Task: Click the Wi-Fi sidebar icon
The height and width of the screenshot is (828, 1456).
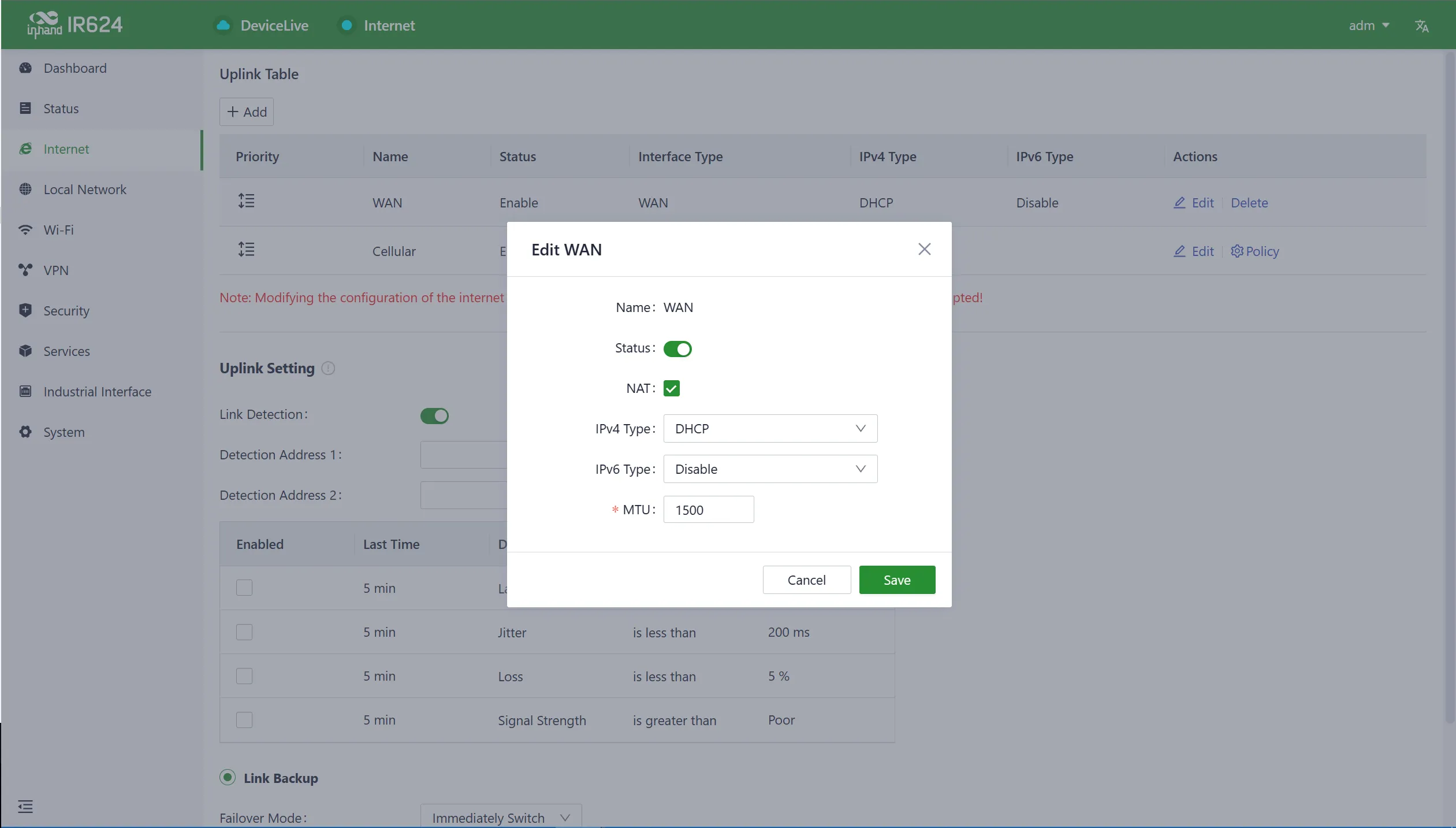Action: click(x=25, y=230)
